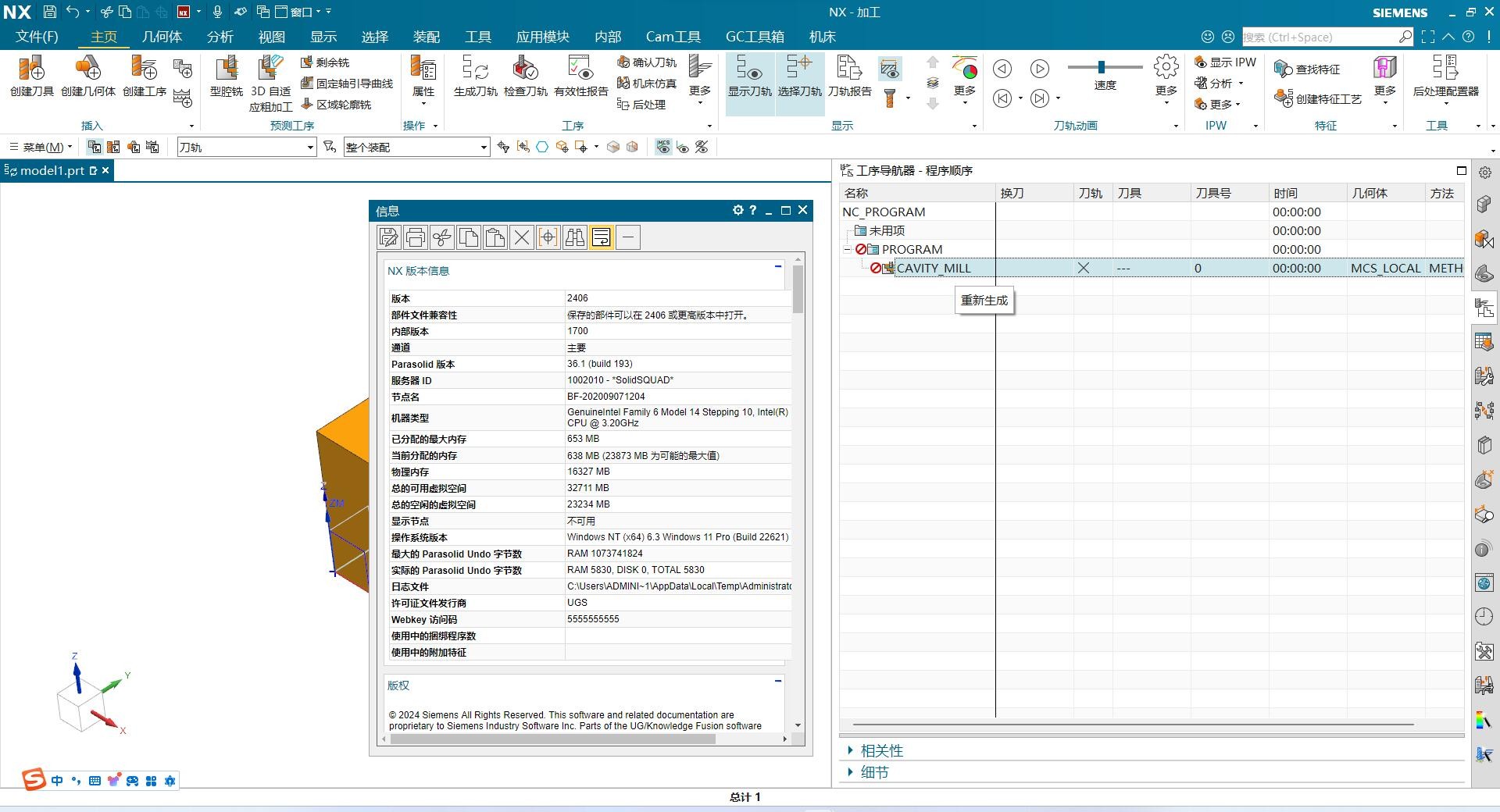Collapse the NX version info section
Image resolution: width=1500 pixels, height=812 pixels.
778,266
